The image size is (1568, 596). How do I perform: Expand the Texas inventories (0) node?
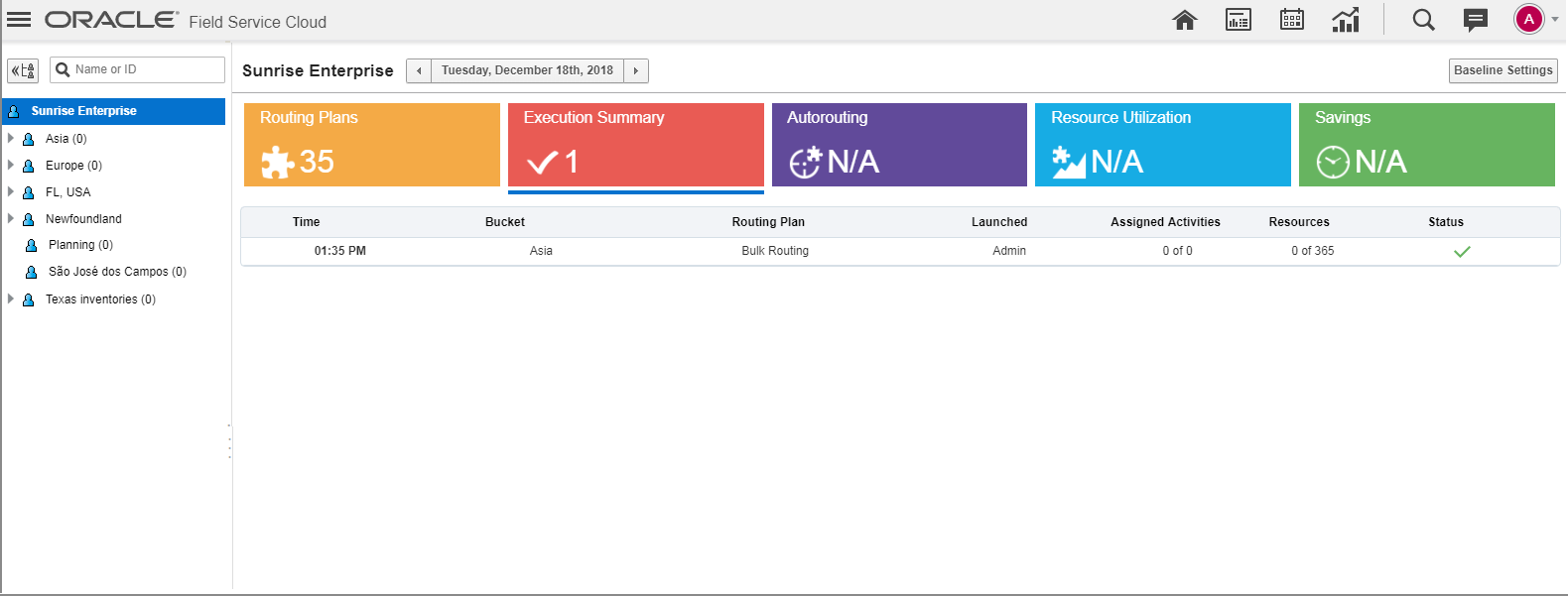(x=10, y=298)
